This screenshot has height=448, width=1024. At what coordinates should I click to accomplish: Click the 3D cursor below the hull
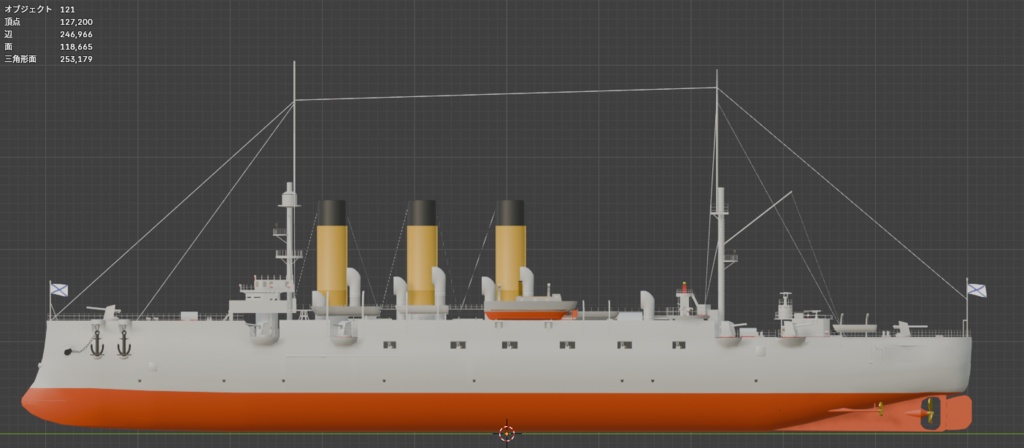[x=506, y=432]
